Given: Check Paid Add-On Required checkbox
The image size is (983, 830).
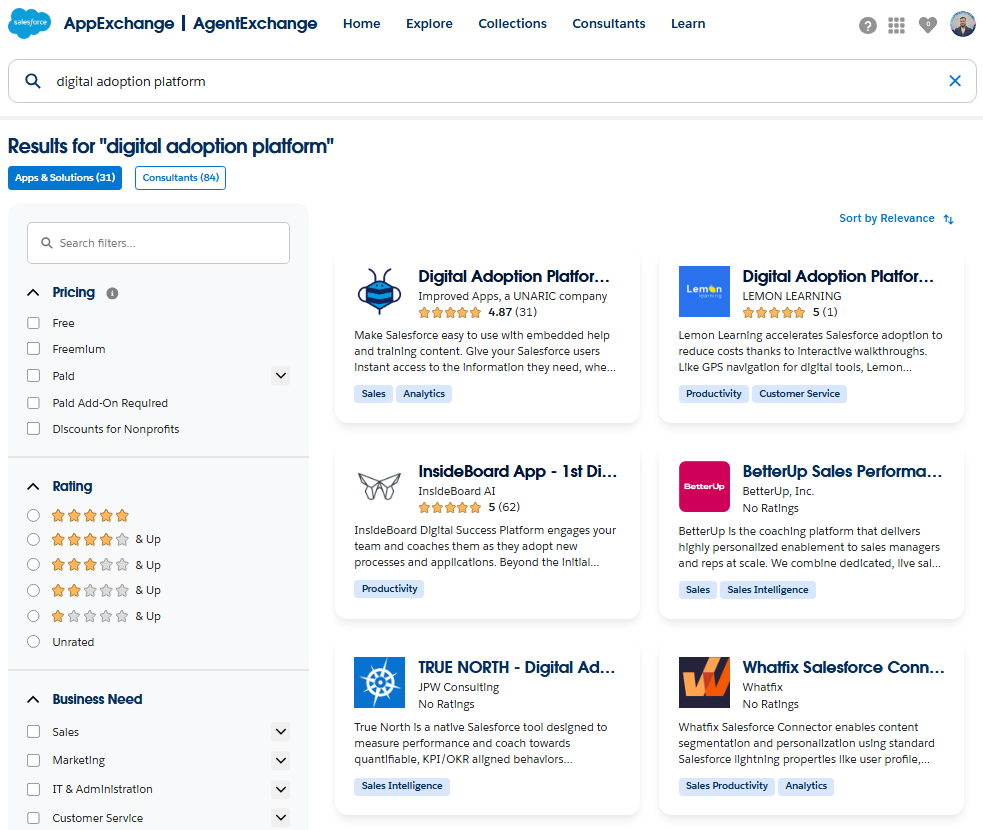Looking at the screenshot, I should tap(33, 402).
